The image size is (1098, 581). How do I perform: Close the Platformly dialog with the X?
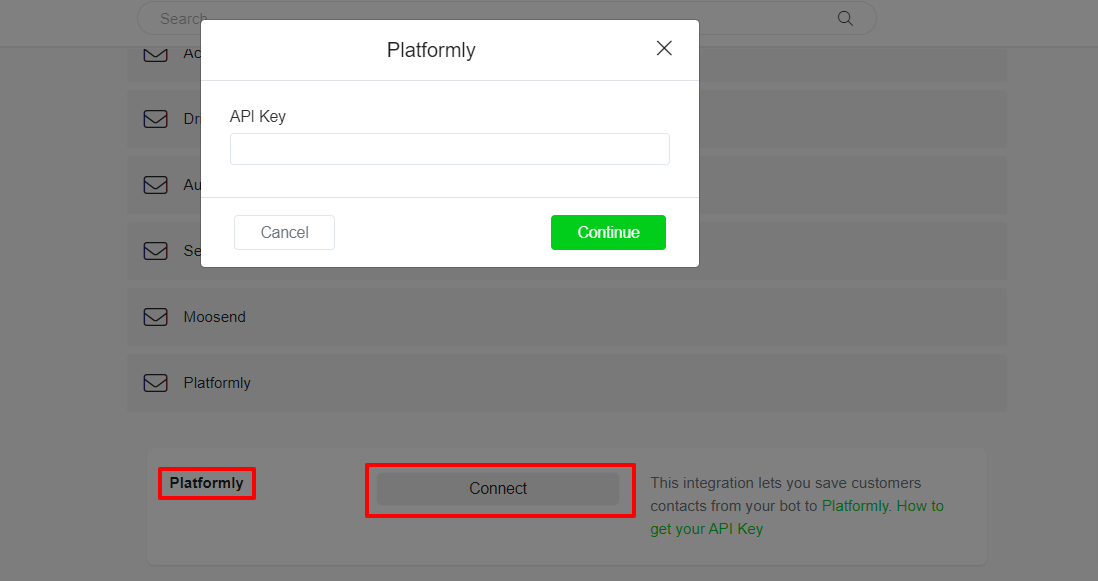click(663, 47)
